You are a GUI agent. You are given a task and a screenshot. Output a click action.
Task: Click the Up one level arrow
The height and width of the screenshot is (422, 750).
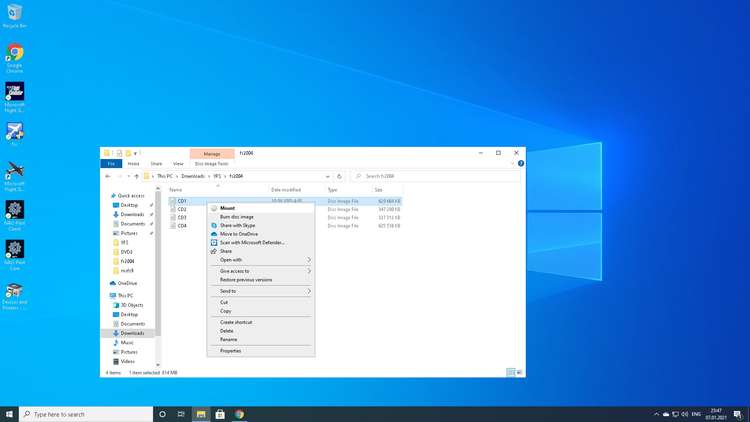click(x=137, y=176)
